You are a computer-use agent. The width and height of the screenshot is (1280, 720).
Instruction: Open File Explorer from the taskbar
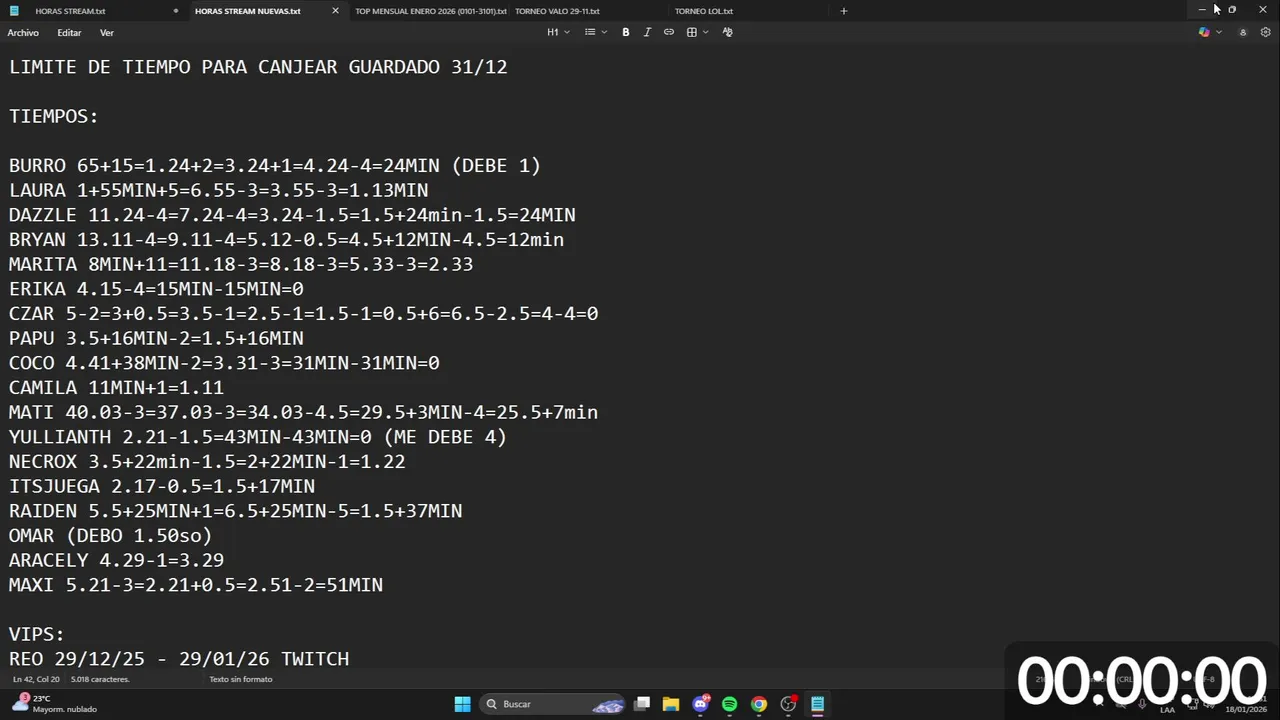(670, 704)
